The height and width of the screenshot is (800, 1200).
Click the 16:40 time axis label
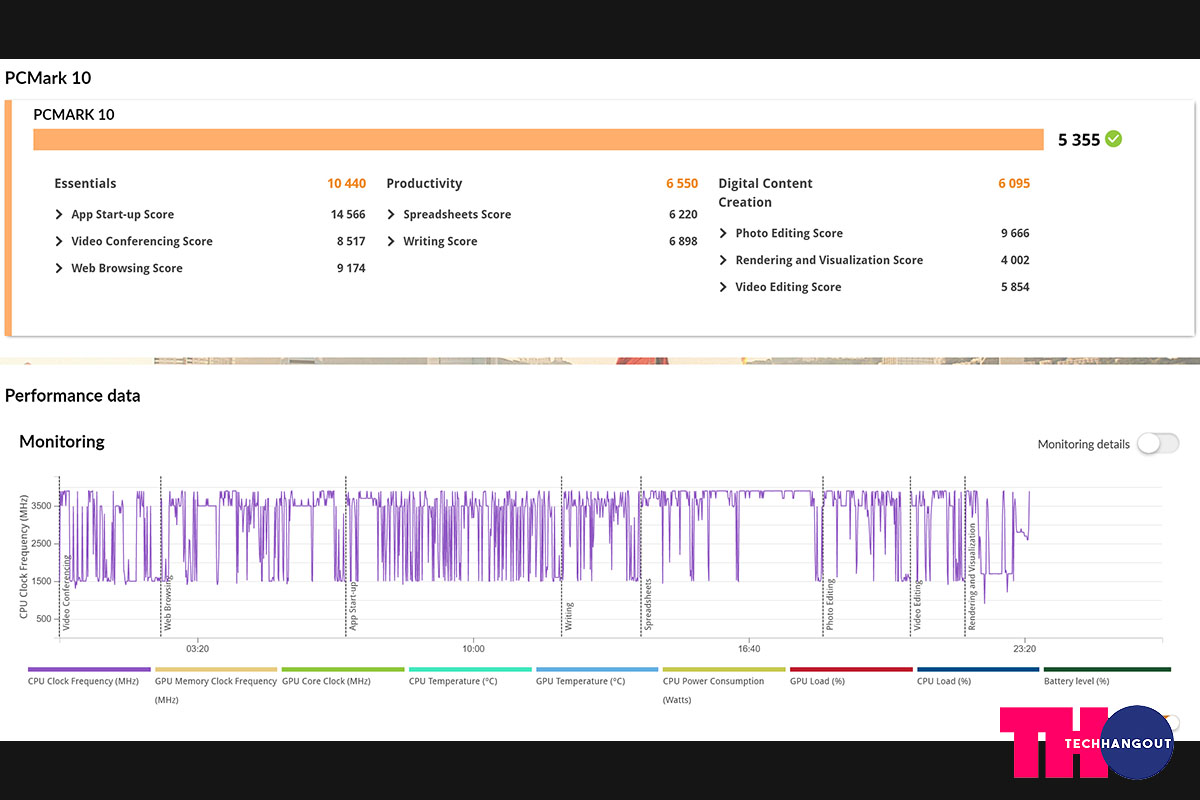(x=749, y=649)
